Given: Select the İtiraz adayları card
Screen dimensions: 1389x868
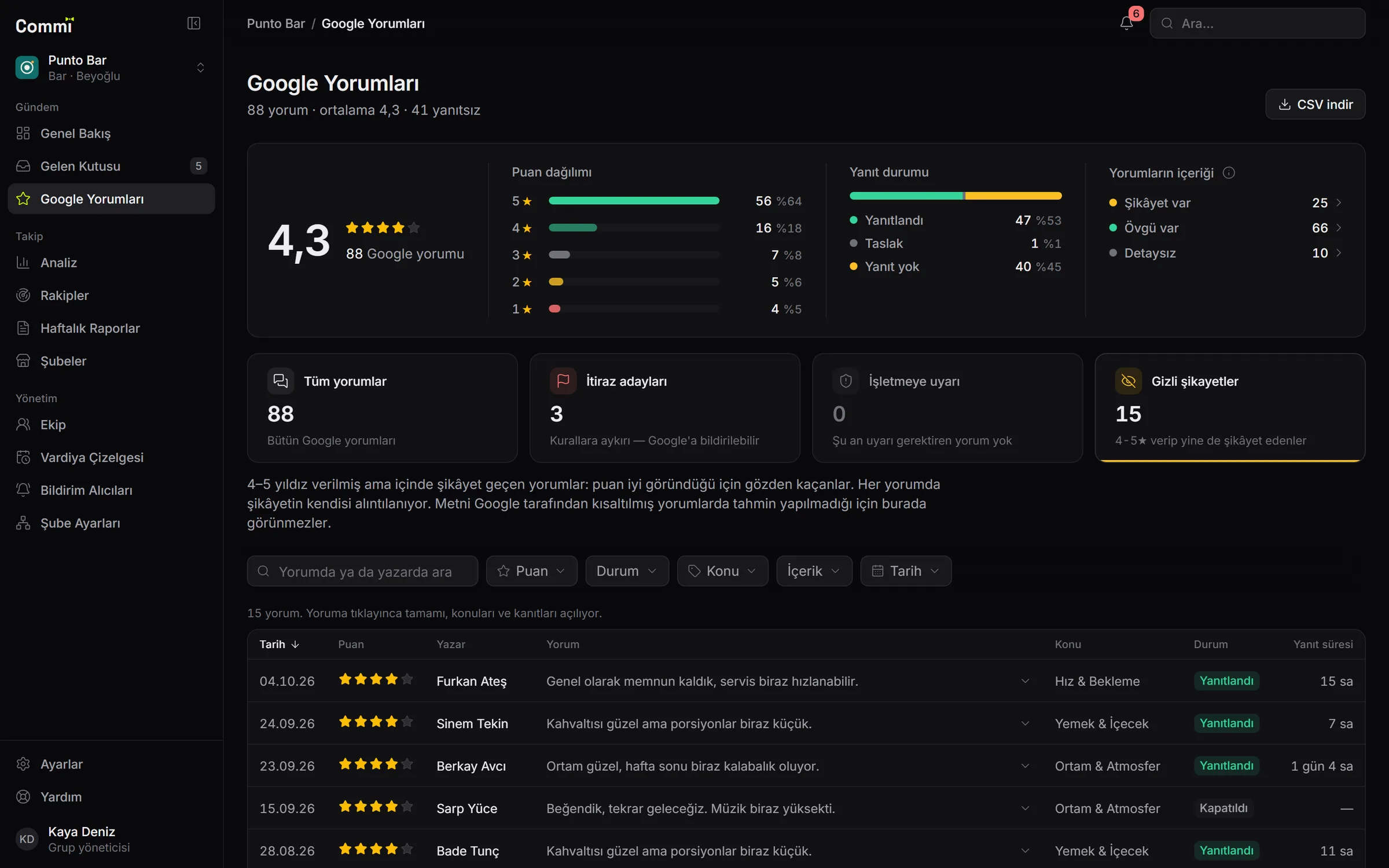Looking at the screenshot, I should point(664,408).
